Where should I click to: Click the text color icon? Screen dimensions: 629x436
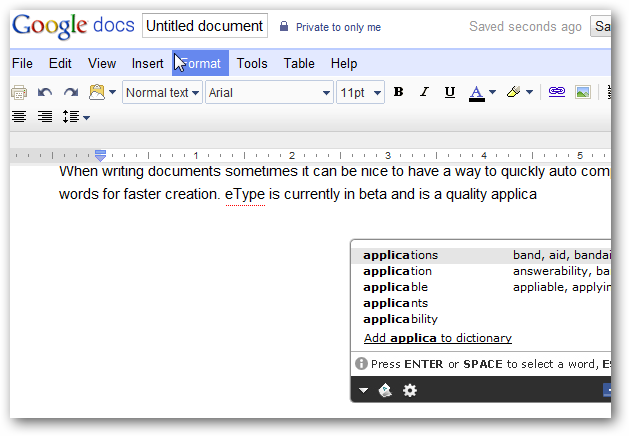tap(477, 93)
